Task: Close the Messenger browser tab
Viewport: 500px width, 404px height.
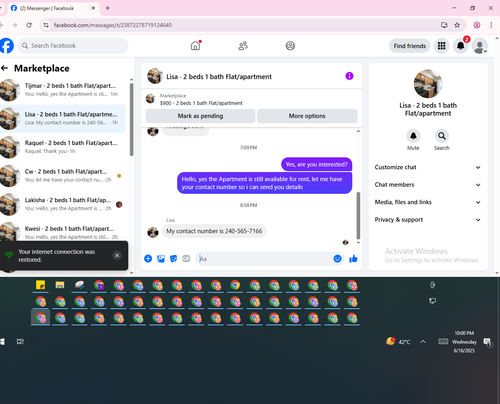Action: point(93,8)
